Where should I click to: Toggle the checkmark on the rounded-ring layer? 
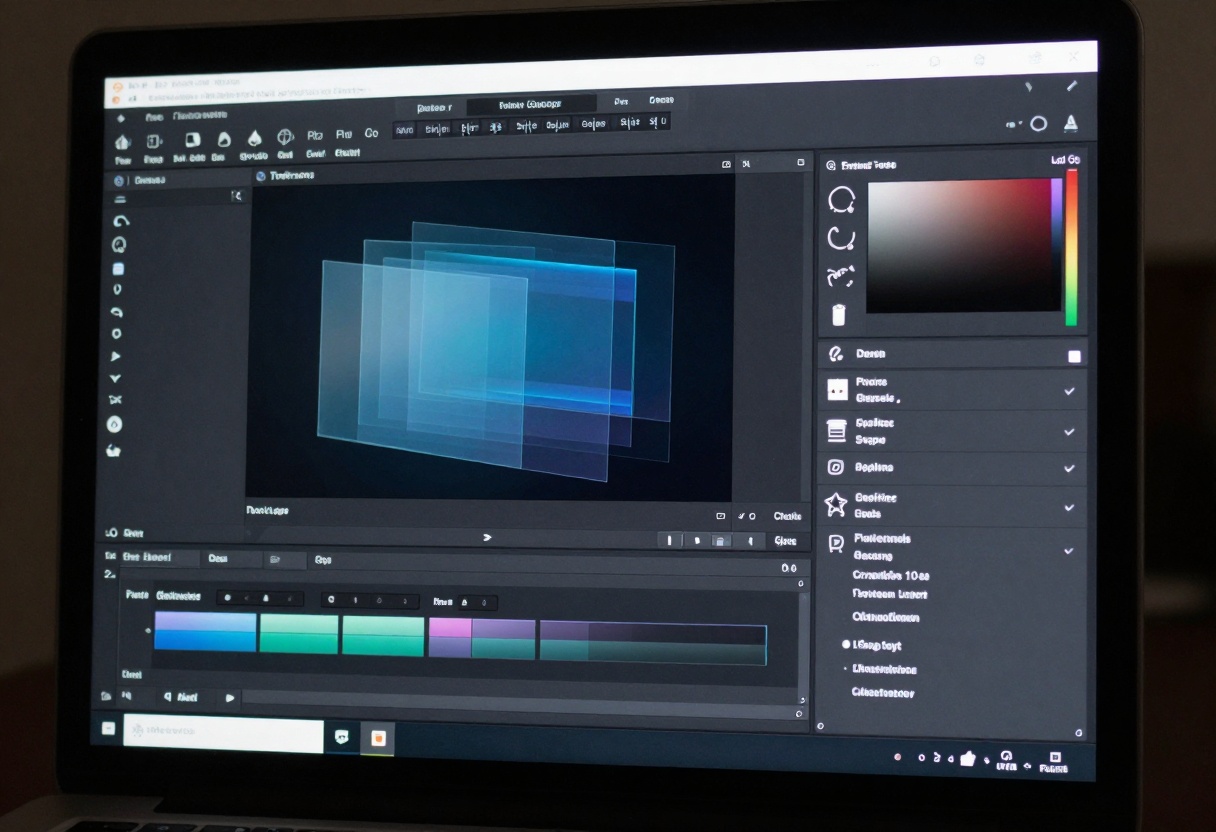(1069, 468)
